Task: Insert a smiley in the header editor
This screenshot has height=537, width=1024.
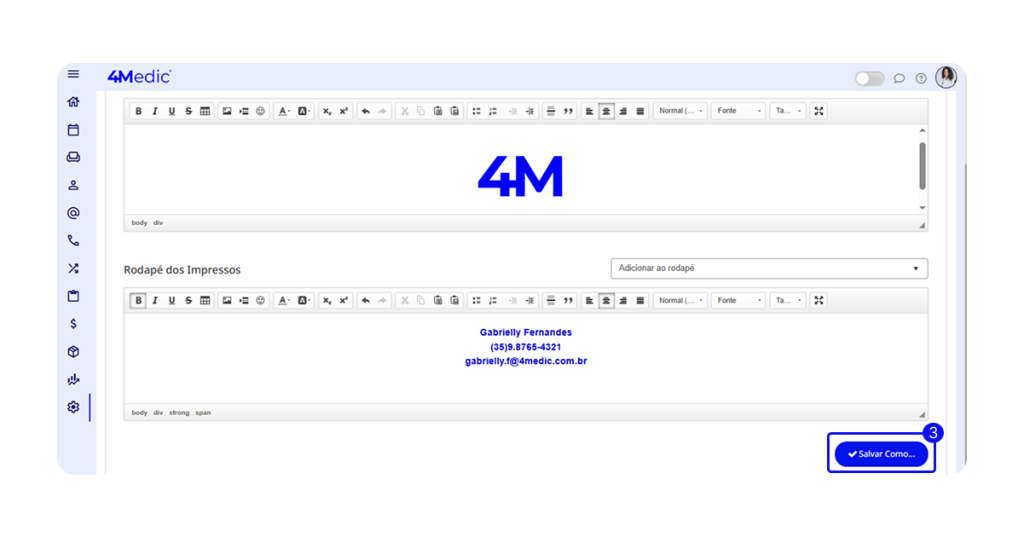Action: (261, 111)
